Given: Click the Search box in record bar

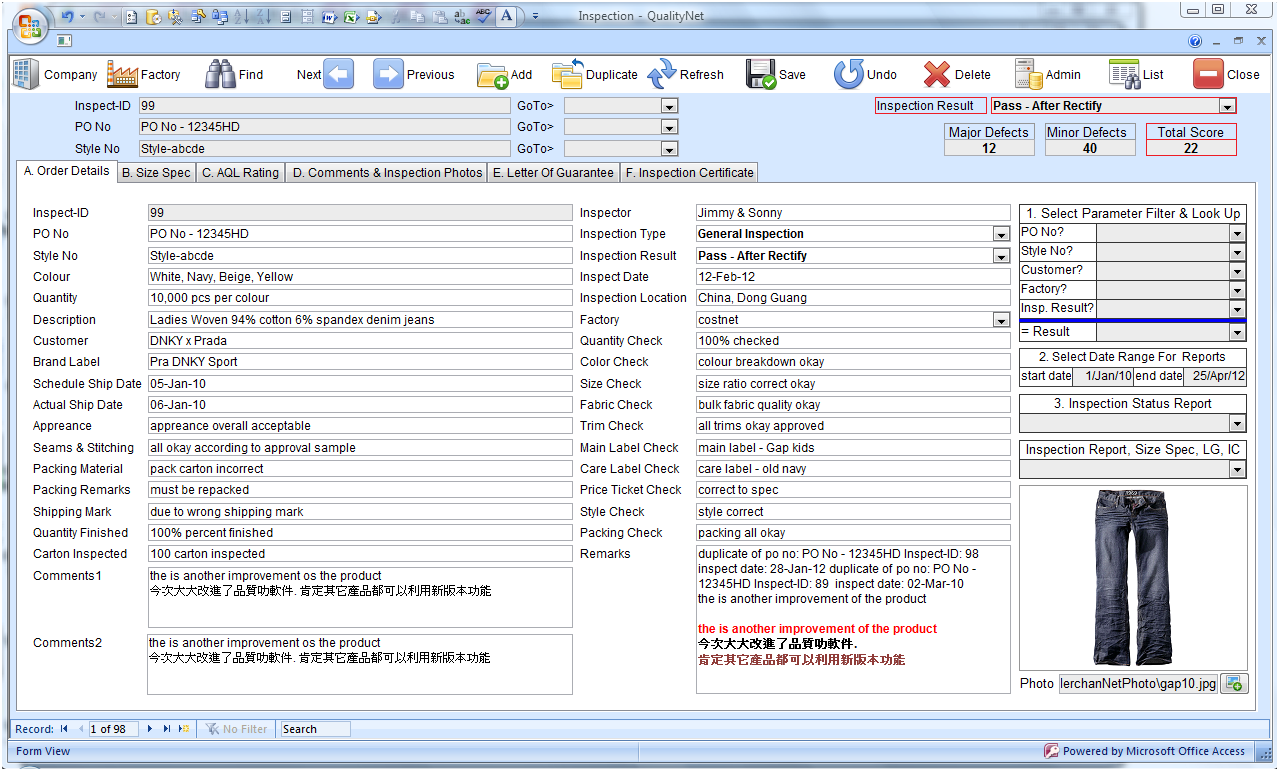Looking at the screenshot, I should [314, 729].
